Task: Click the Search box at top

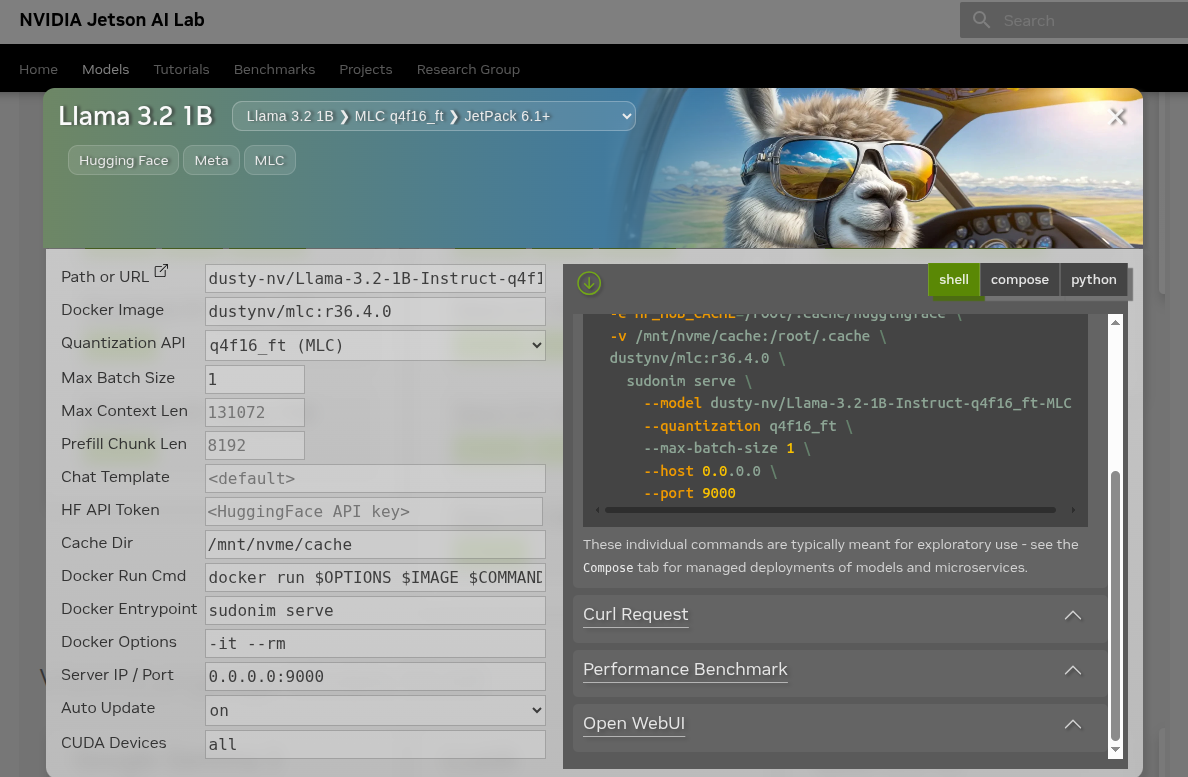Action: pyautogui.click(x=1074, y=20)
